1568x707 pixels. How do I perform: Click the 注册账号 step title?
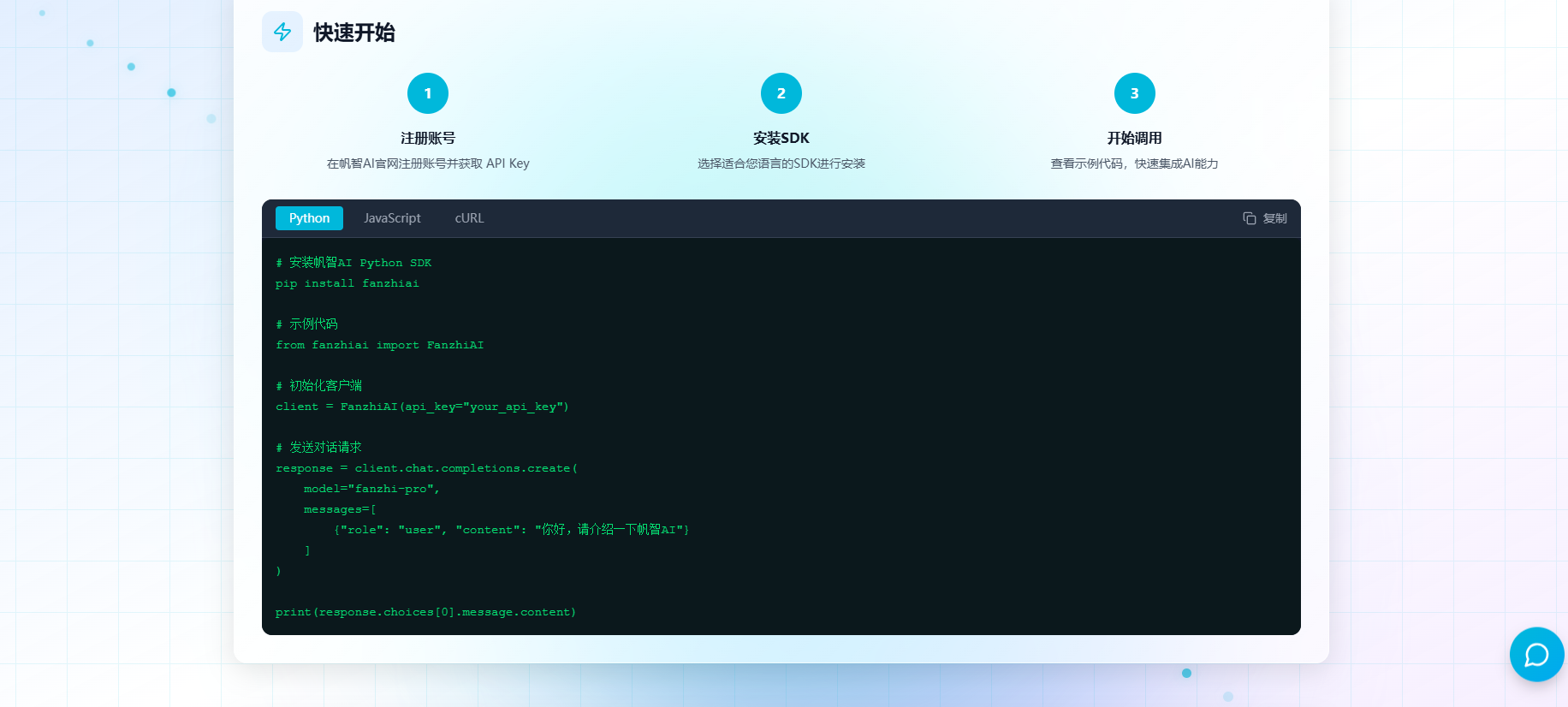pos(428,138)
